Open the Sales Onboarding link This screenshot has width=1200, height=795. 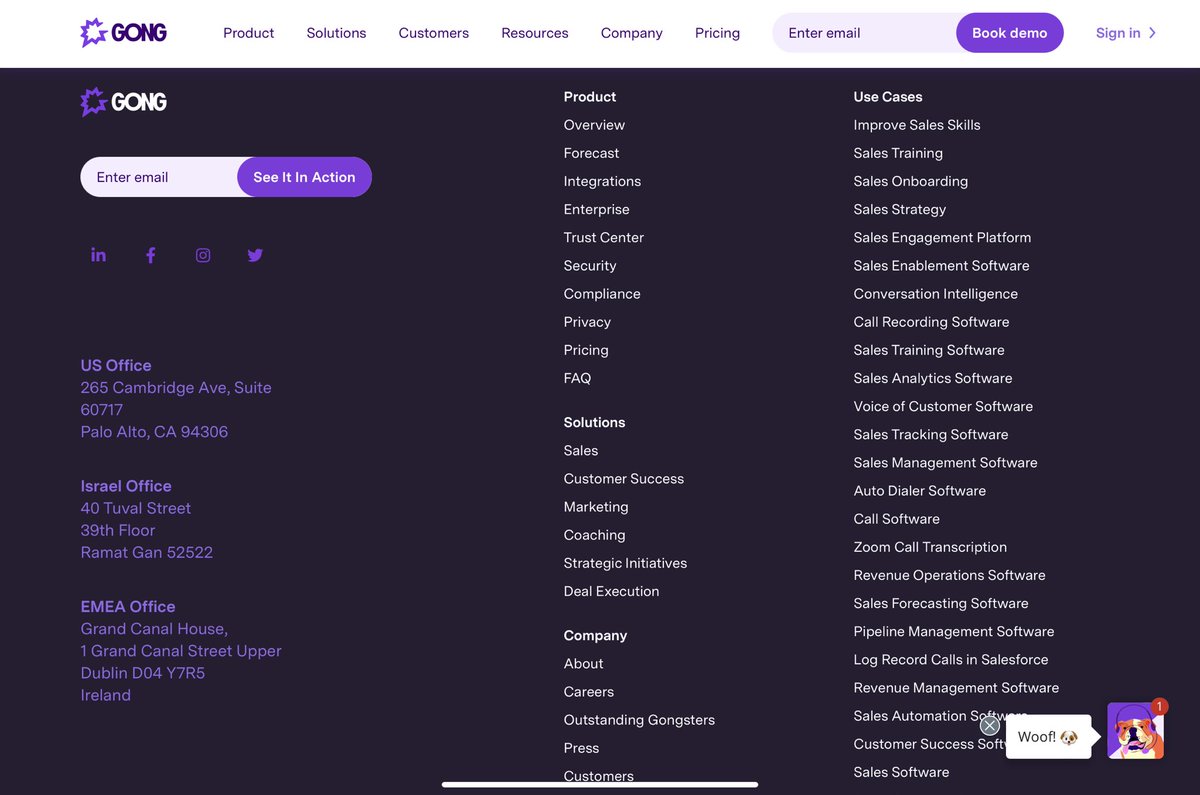pos(910,181)
